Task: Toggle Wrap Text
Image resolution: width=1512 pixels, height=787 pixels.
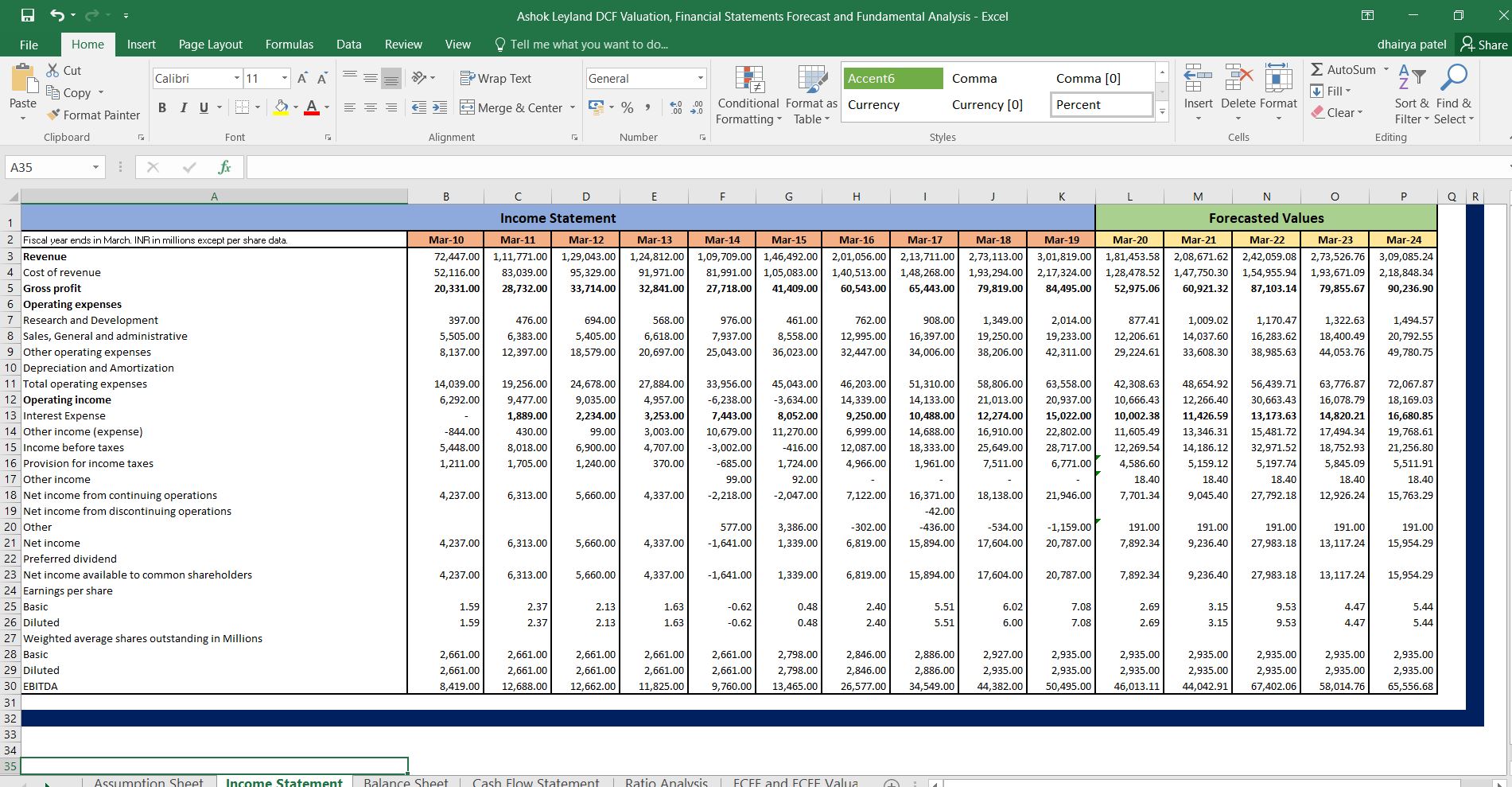Action: pyautogui.click(x=496, y=78)
